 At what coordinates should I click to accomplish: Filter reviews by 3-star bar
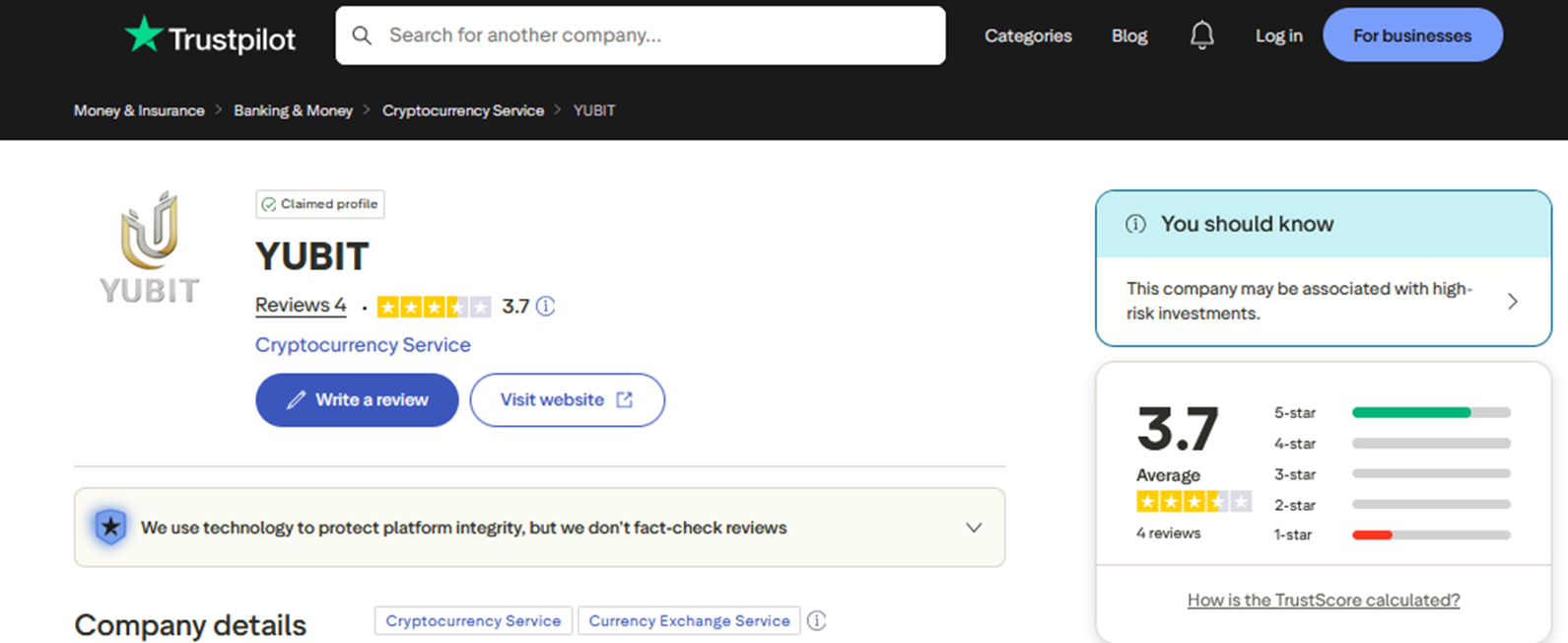click(x=1431, y=473)
